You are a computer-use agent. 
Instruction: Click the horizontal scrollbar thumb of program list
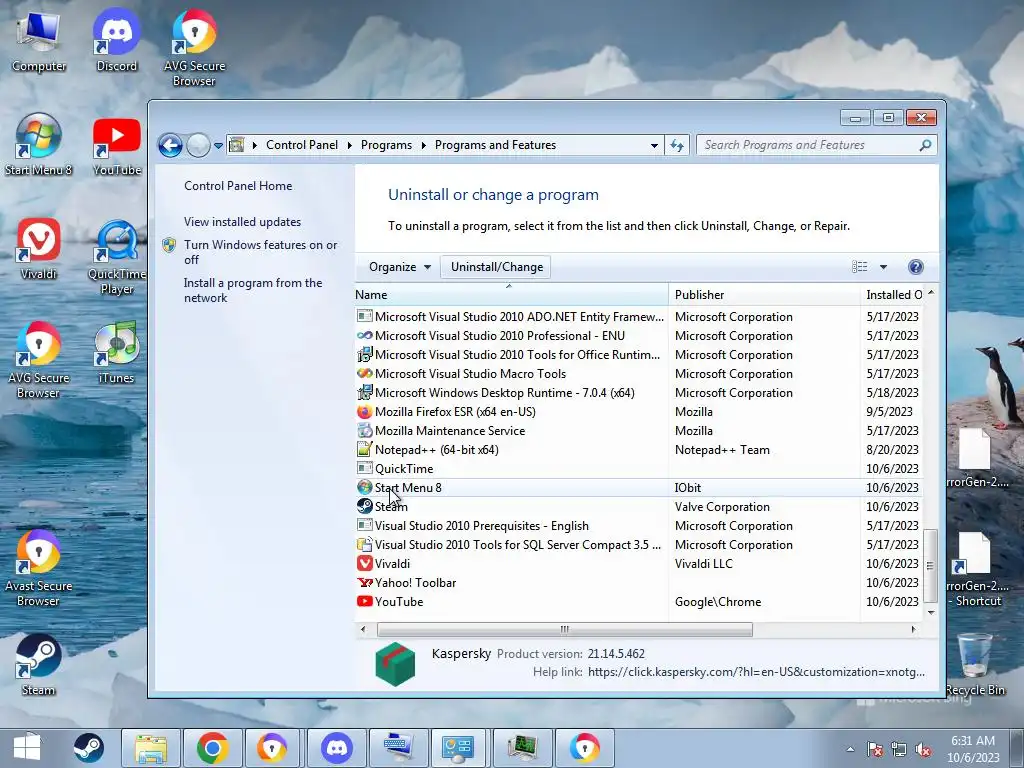[564, 630]
